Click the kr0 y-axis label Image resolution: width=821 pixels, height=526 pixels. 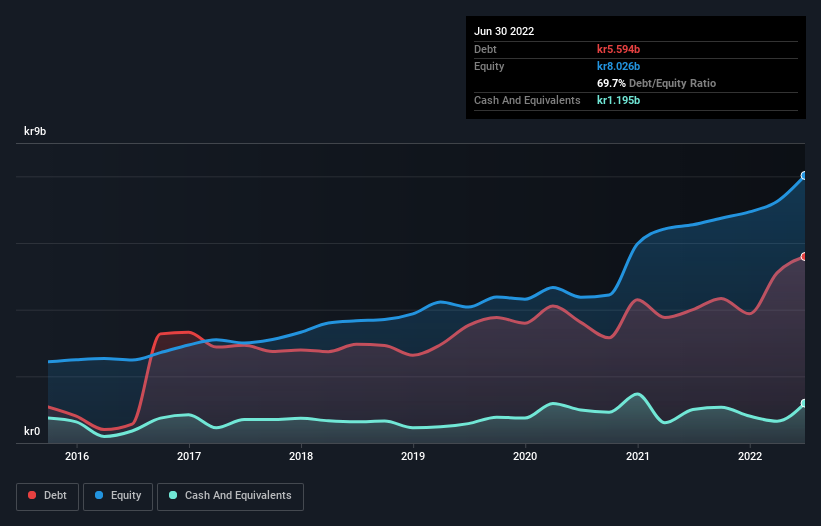(32, 431)
